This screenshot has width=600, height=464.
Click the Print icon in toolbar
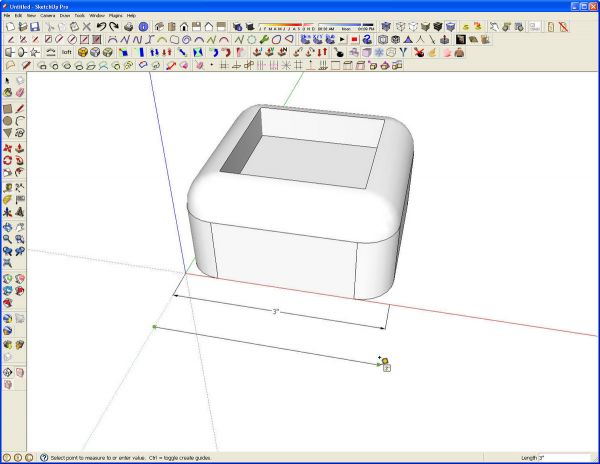tap(129, 26)
